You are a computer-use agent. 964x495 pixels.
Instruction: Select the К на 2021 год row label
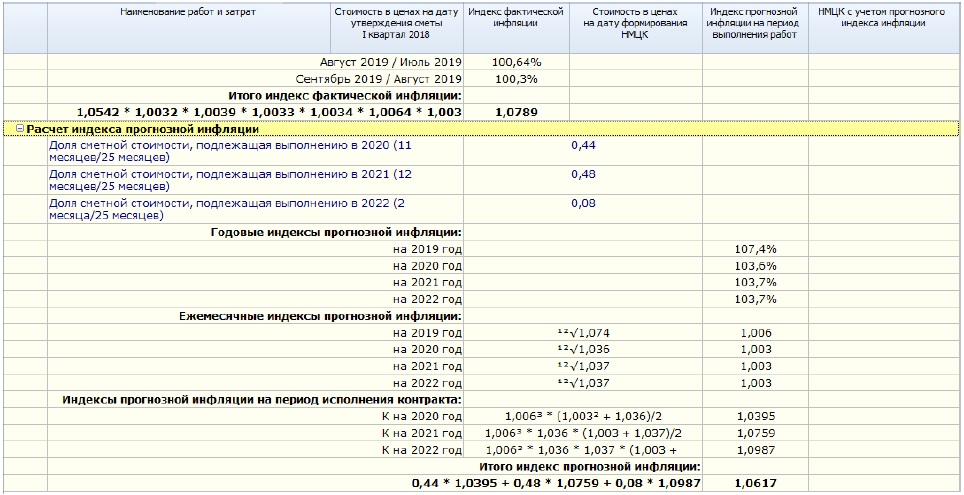pyautogui.click(x=422, y=432)
